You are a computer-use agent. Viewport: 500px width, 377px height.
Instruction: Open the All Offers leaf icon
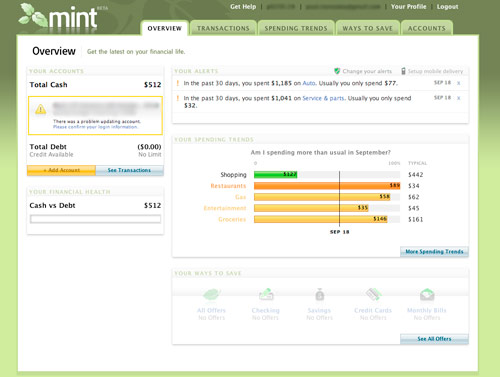(211, 294)
